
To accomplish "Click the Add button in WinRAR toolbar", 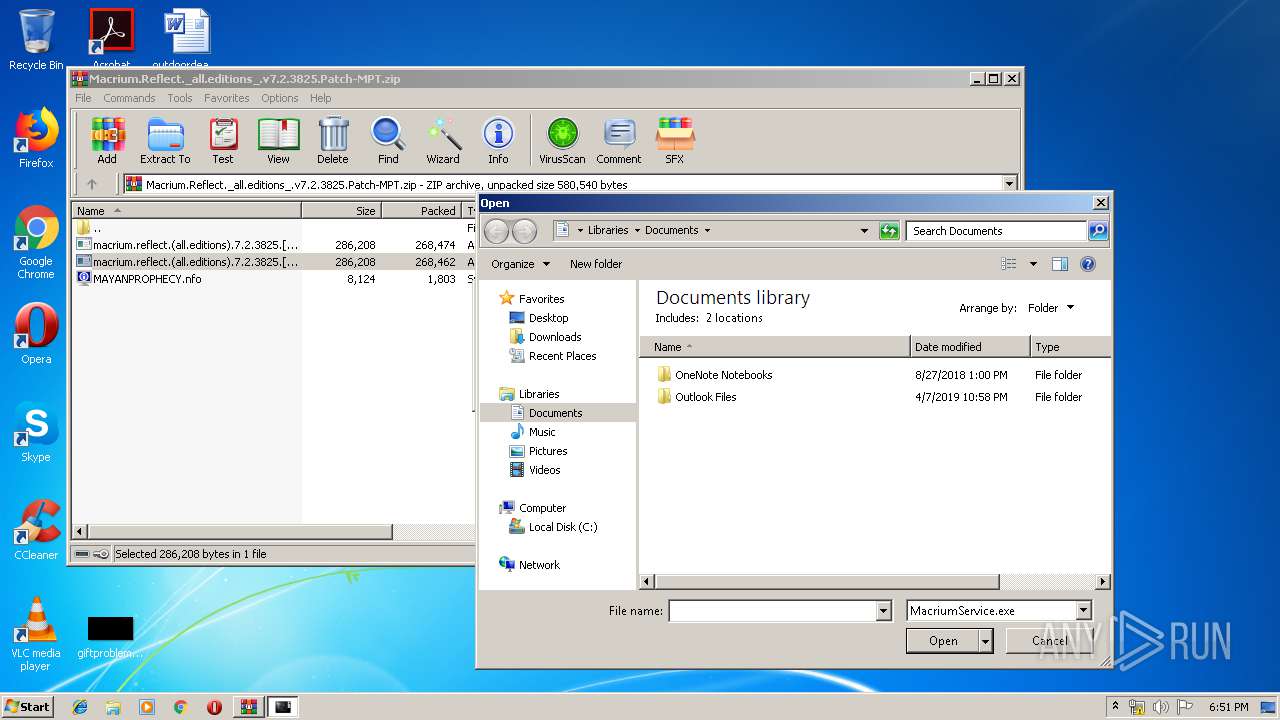I will point(107,141).
